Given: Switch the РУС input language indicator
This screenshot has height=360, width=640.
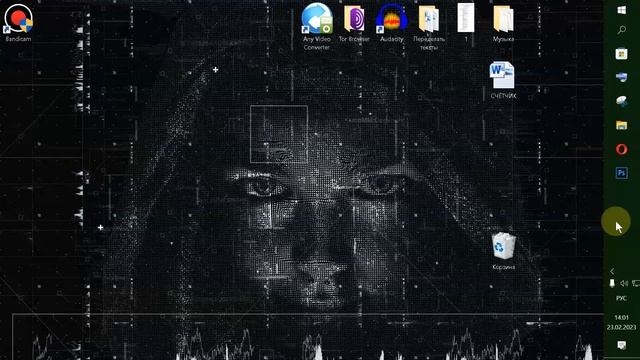Looking at the screenshot, I should tap(621, 298).
